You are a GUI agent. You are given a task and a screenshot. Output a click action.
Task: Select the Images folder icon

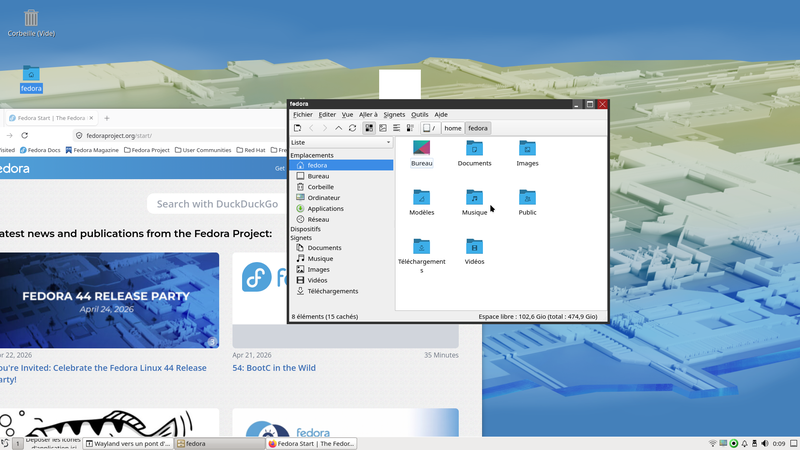[527, 153]
